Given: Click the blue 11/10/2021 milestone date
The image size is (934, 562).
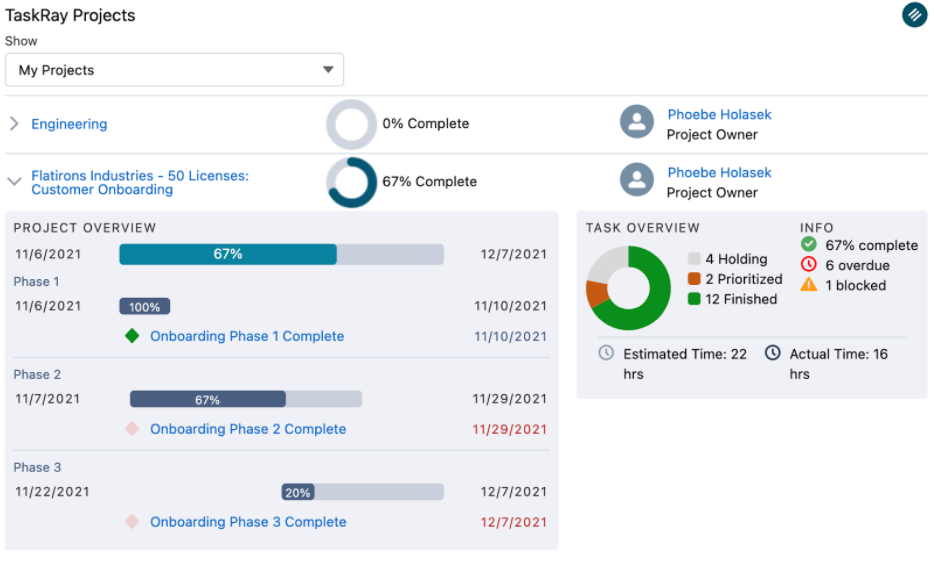Looking at the screenshot, I should 510,337.
